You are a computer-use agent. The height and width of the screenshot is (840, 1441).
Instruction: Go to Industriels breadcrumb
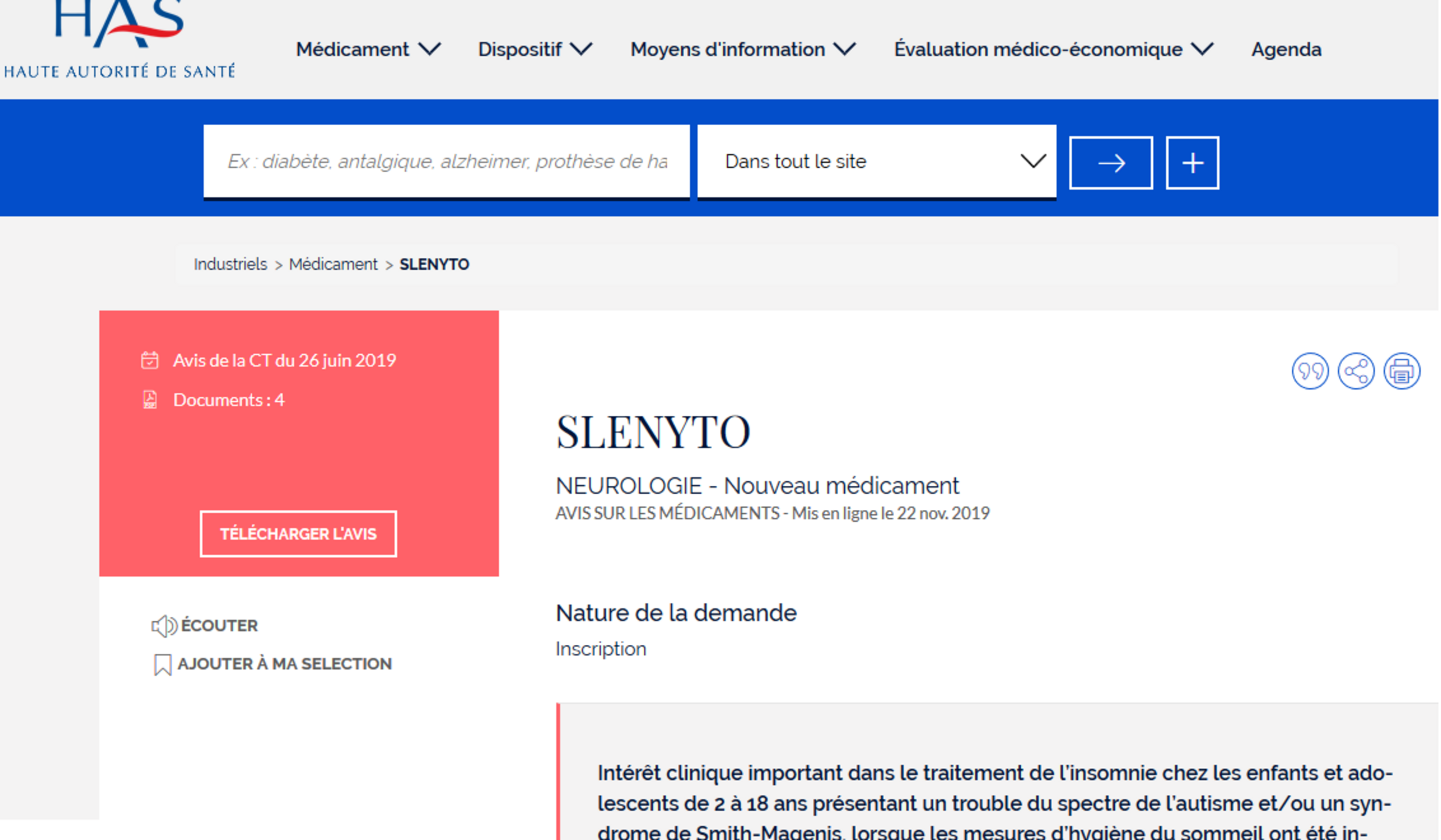coord(230,265)
